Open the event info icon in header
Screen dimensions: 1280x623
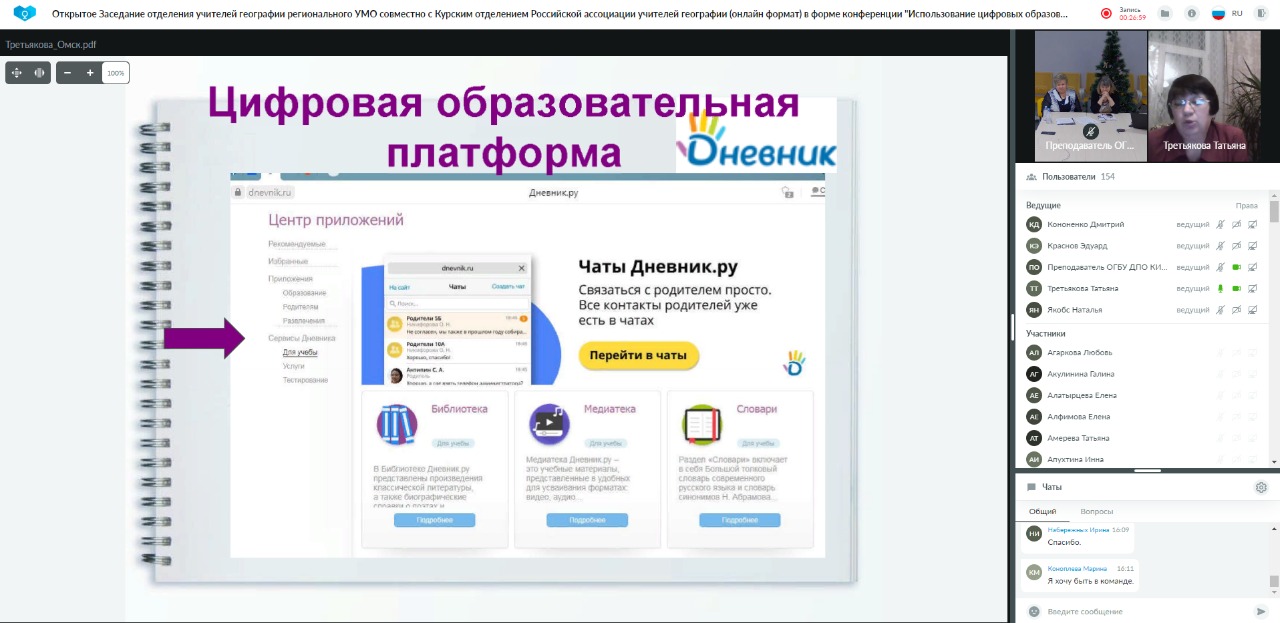[x=1191, y=14]
